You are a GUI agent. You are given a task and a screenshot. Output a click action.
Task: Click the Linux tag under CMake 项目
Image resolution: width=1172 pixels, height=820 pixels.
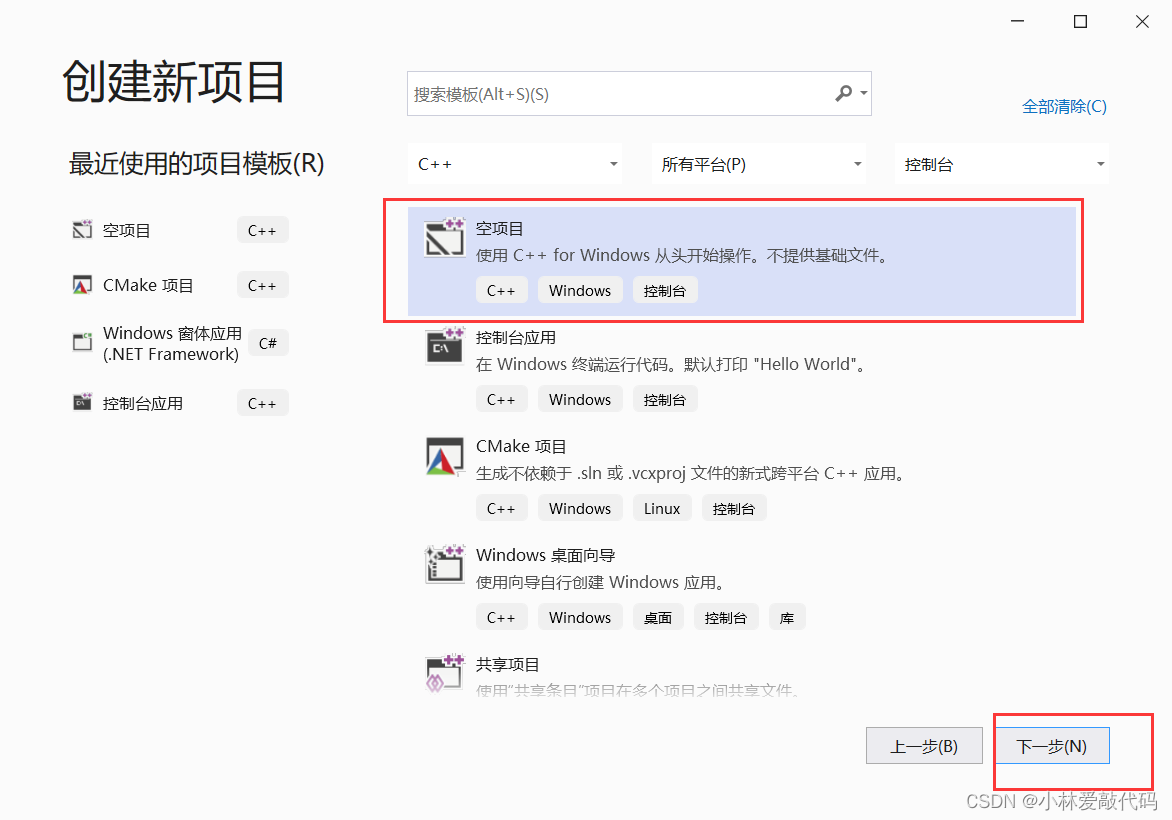point(662,509)
